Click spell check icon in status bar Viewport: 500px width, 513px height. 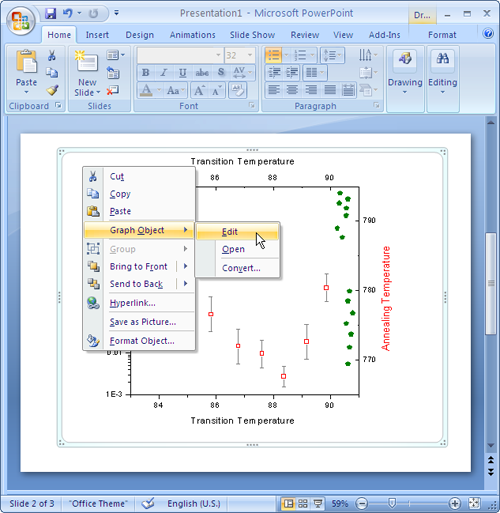coord(148,503)
